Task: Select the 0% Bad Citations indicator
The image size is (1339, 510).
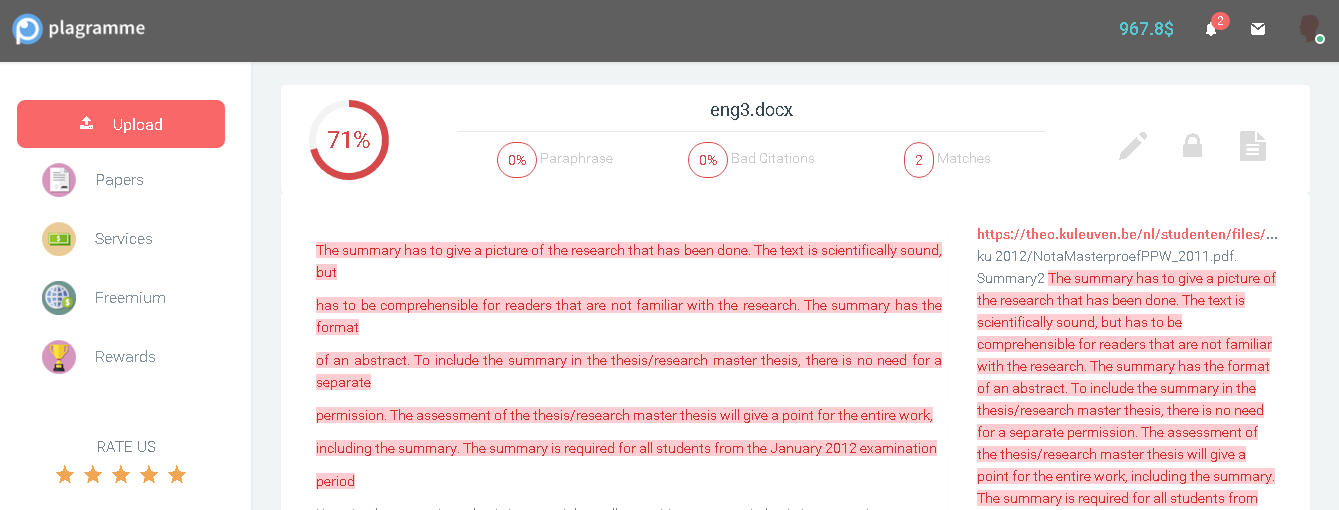Action: pos(708,159)
